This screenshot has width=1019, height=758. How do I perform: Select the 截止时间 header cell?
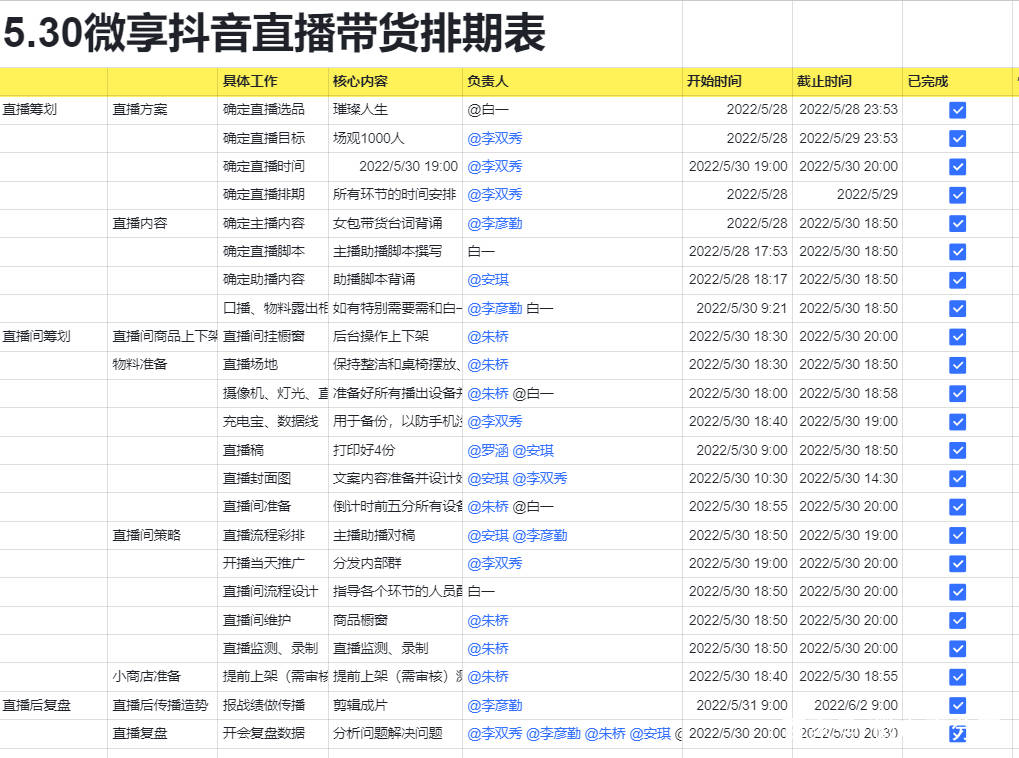(x=847, y=81)
